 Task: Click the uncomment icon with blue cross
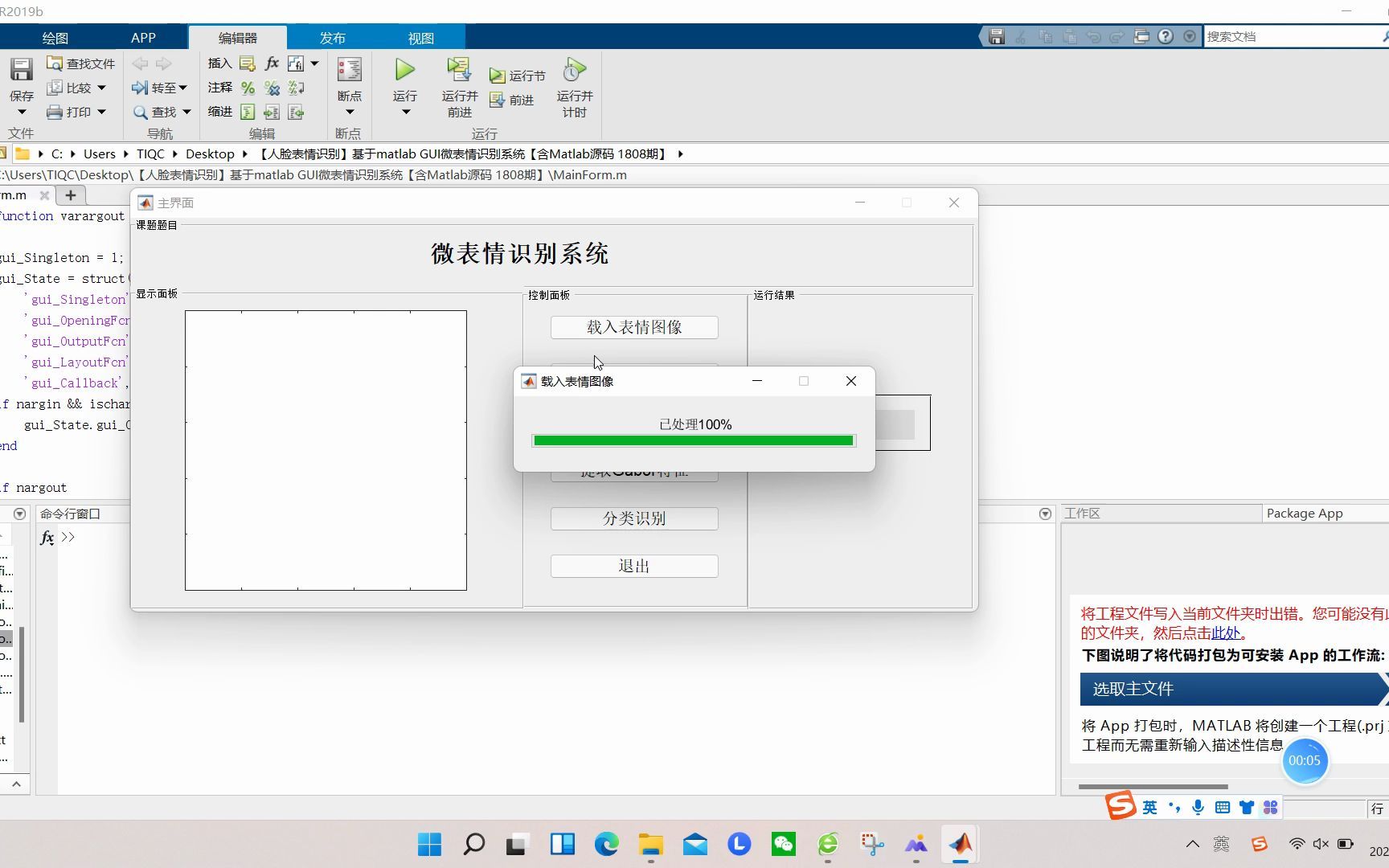tap(272, 88)
